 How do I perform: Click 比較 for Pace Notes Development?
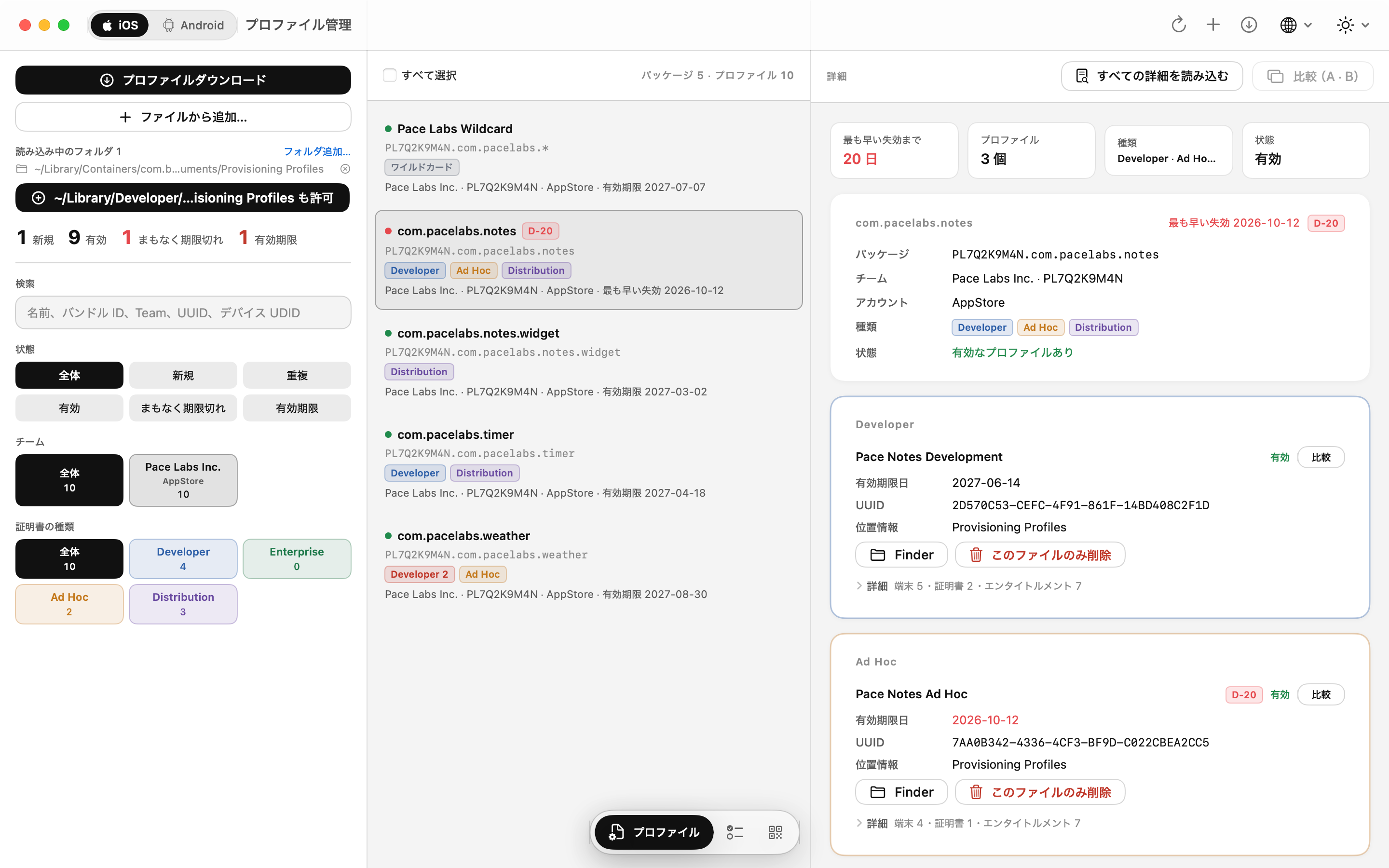tap(1321, 457)
